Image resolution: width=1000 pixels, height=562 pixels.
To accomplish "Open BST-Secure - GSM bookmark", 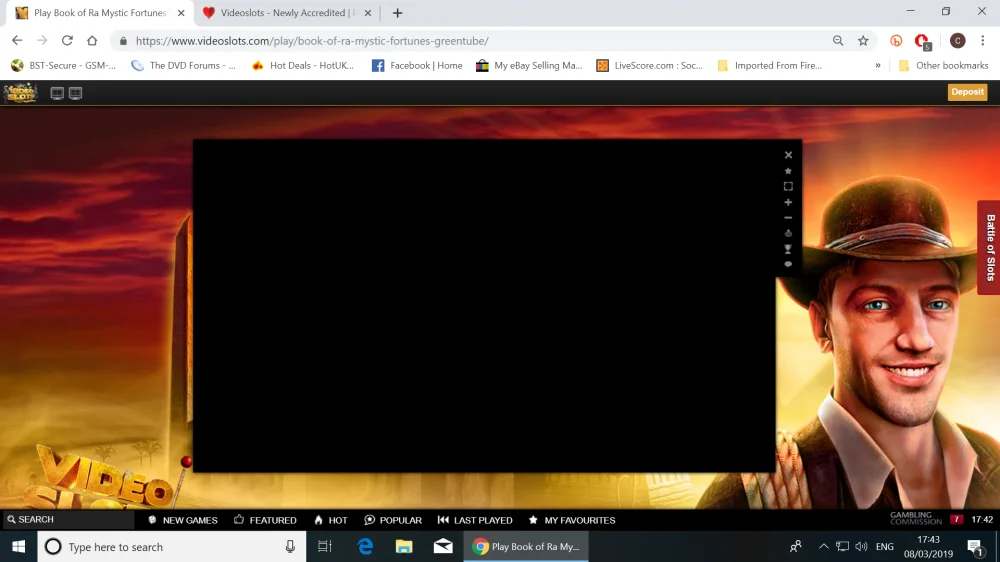I will (x=64, y=65).
